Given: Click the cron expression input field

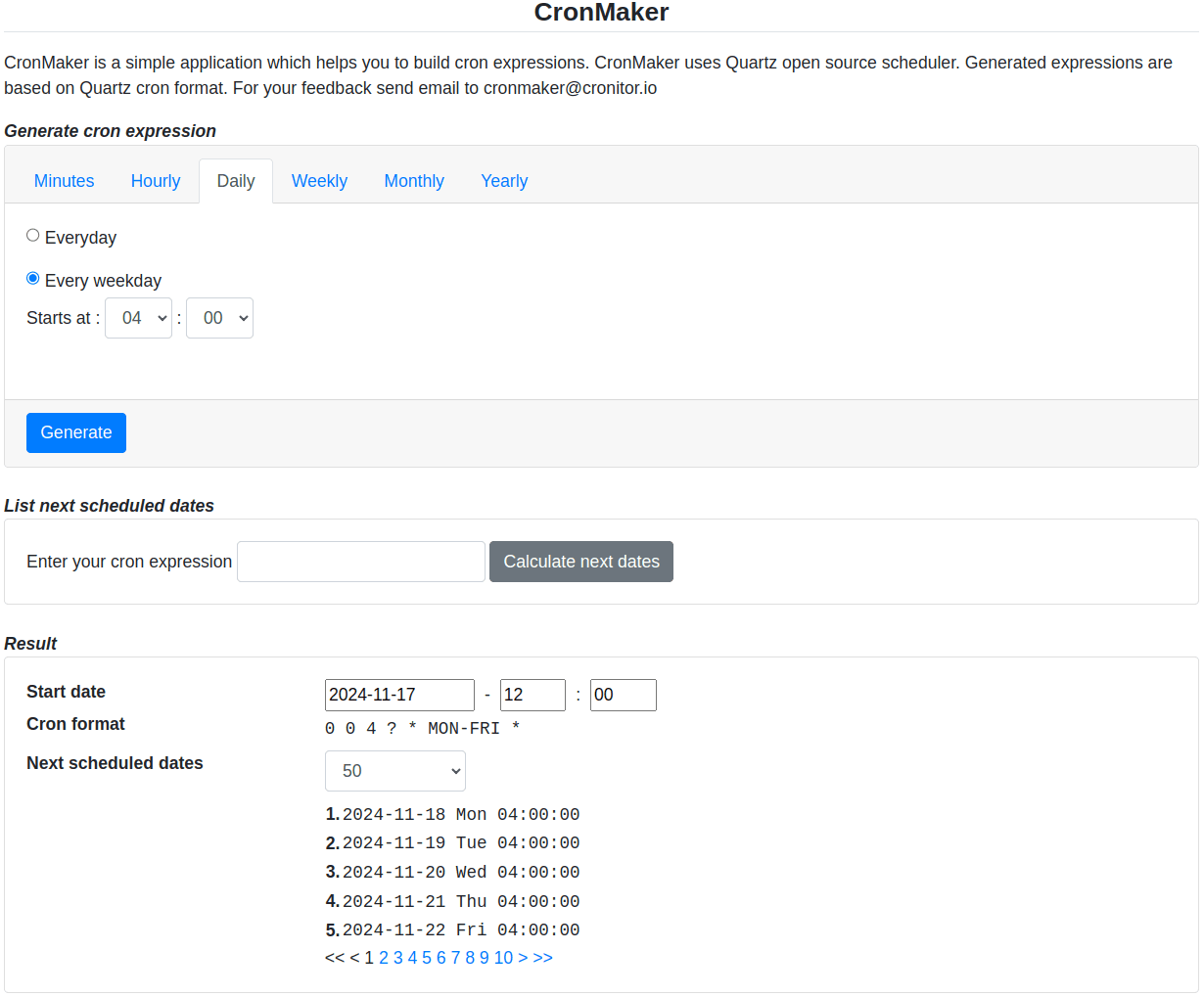Looking at the screenshot, I should tap(361, 562).
